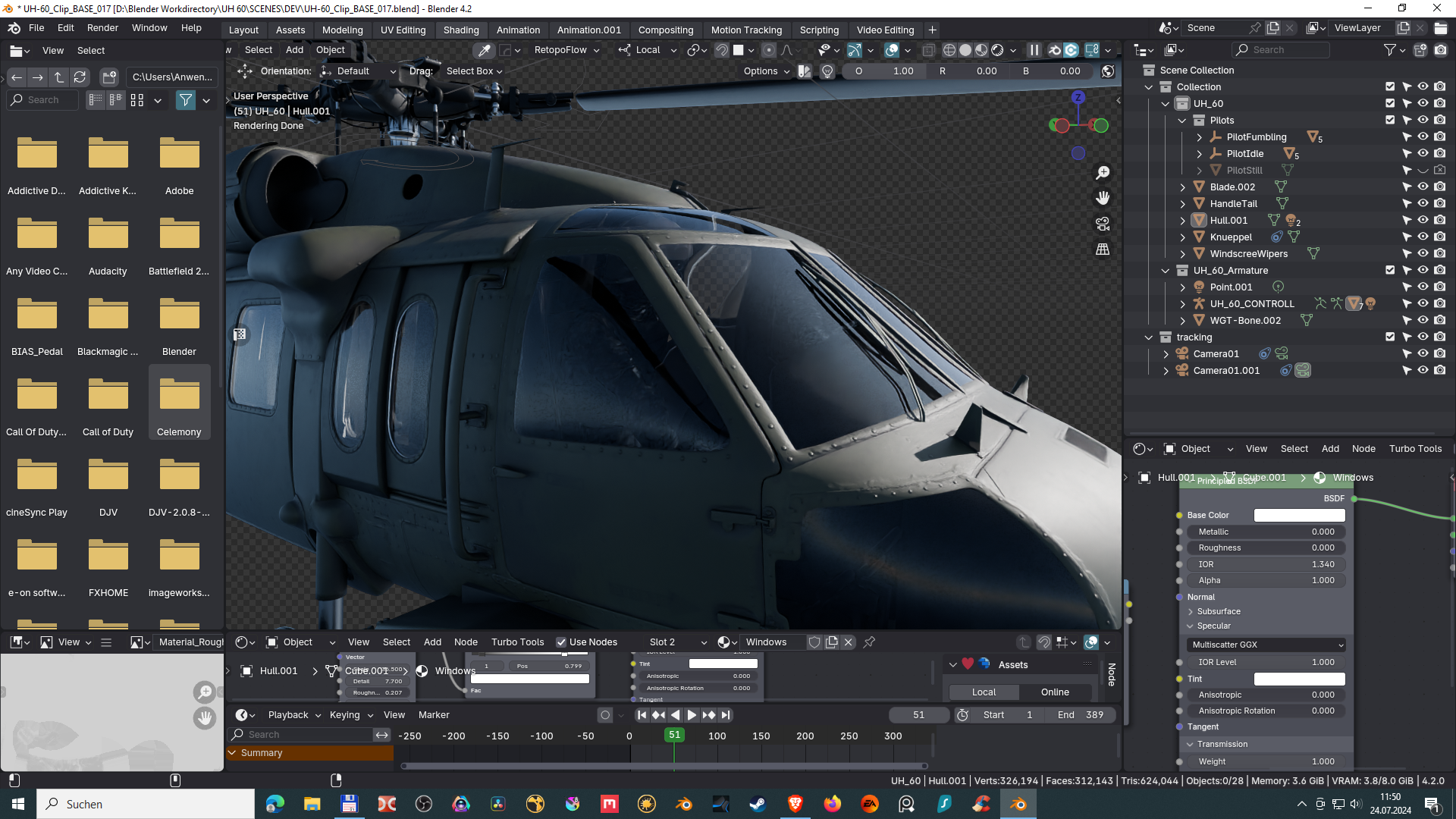Collapse the UH_60 collection
The height and width of the screenshot is (819, 1456).
tap(1166, 104)
